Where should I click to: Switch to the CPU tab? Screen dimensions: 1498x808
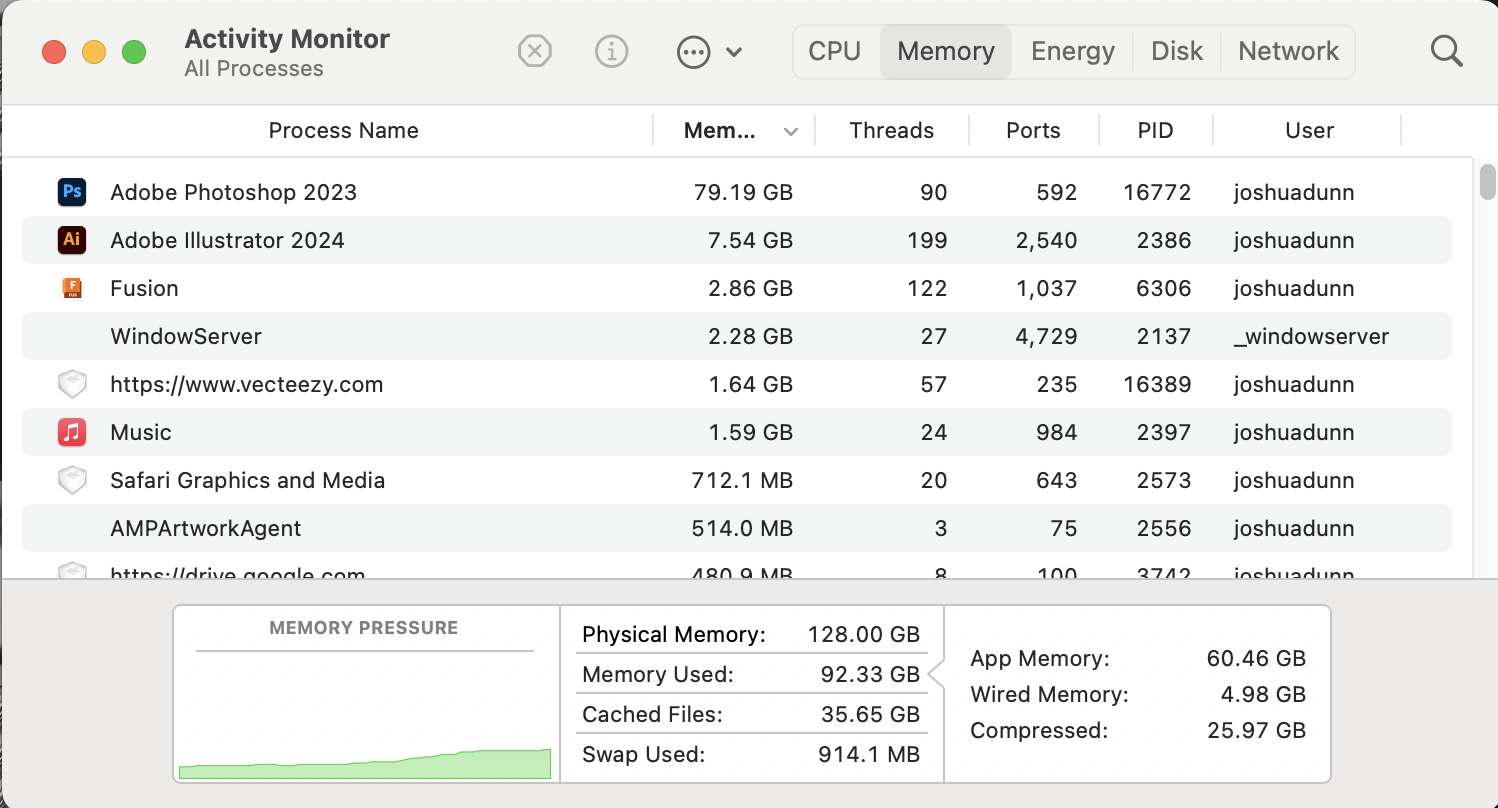point(835,51)
